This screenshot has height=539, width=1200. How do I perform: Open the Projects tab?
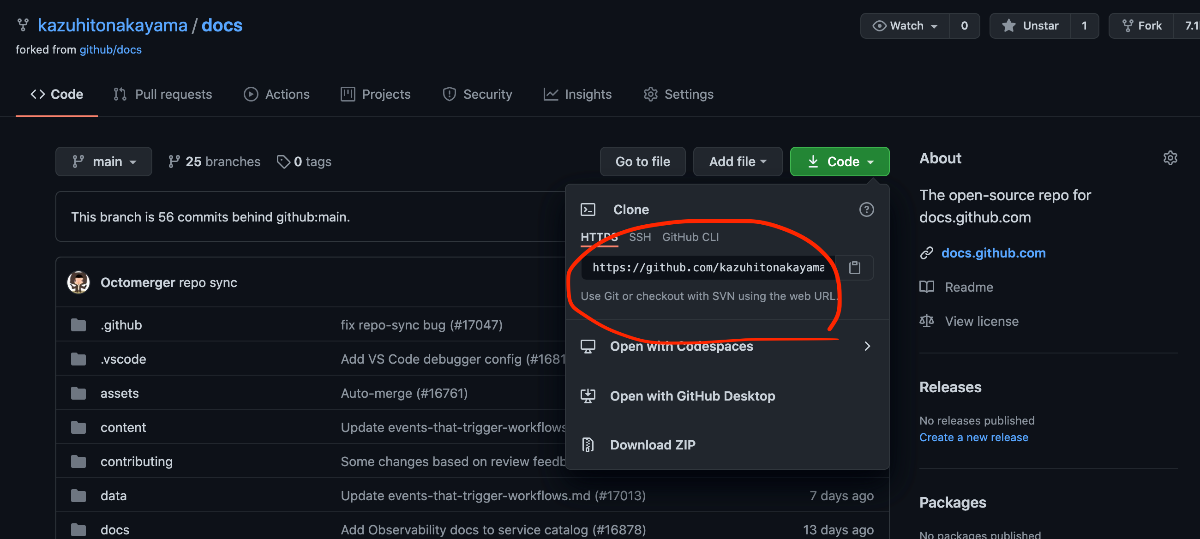tap(375, 94)
